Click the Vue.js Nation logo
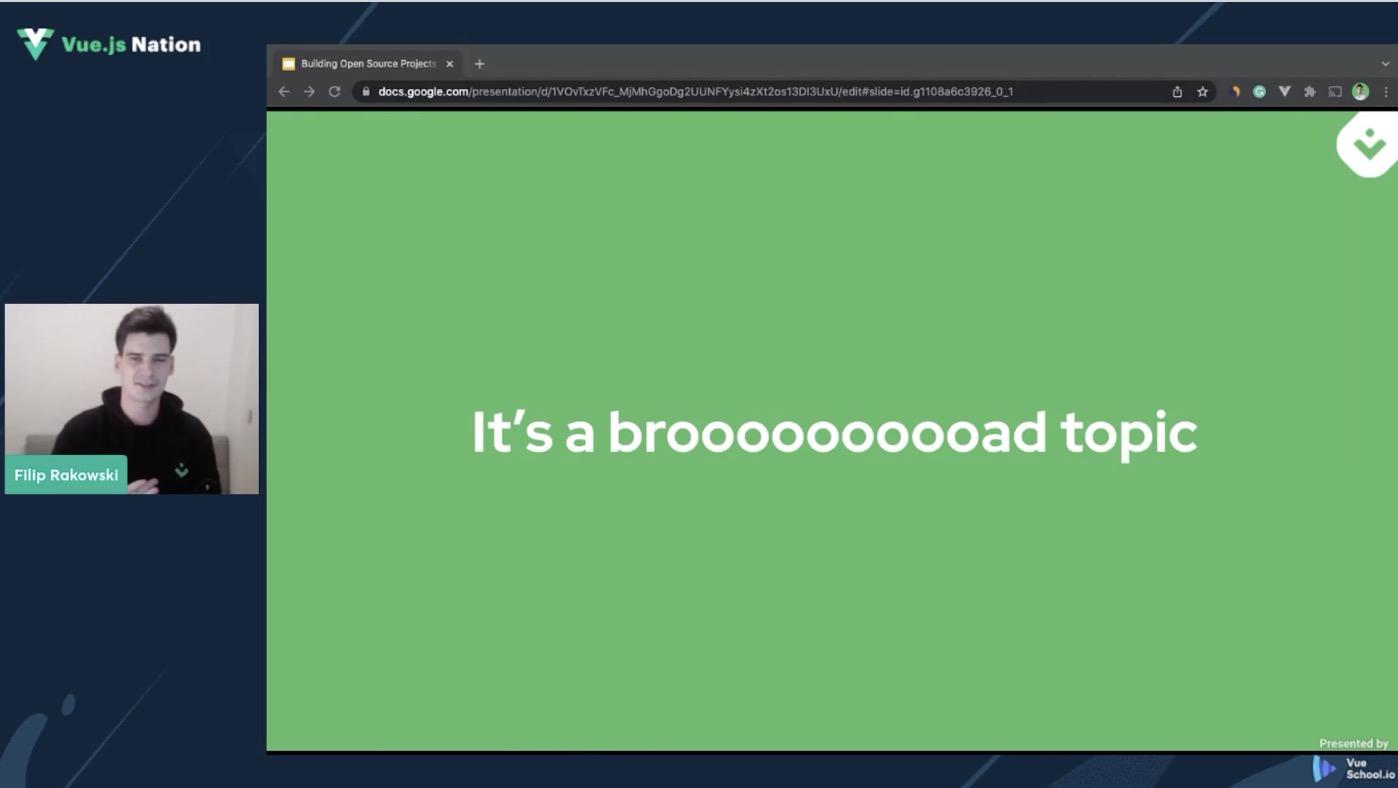1398x788 pixels. [110, 44]
